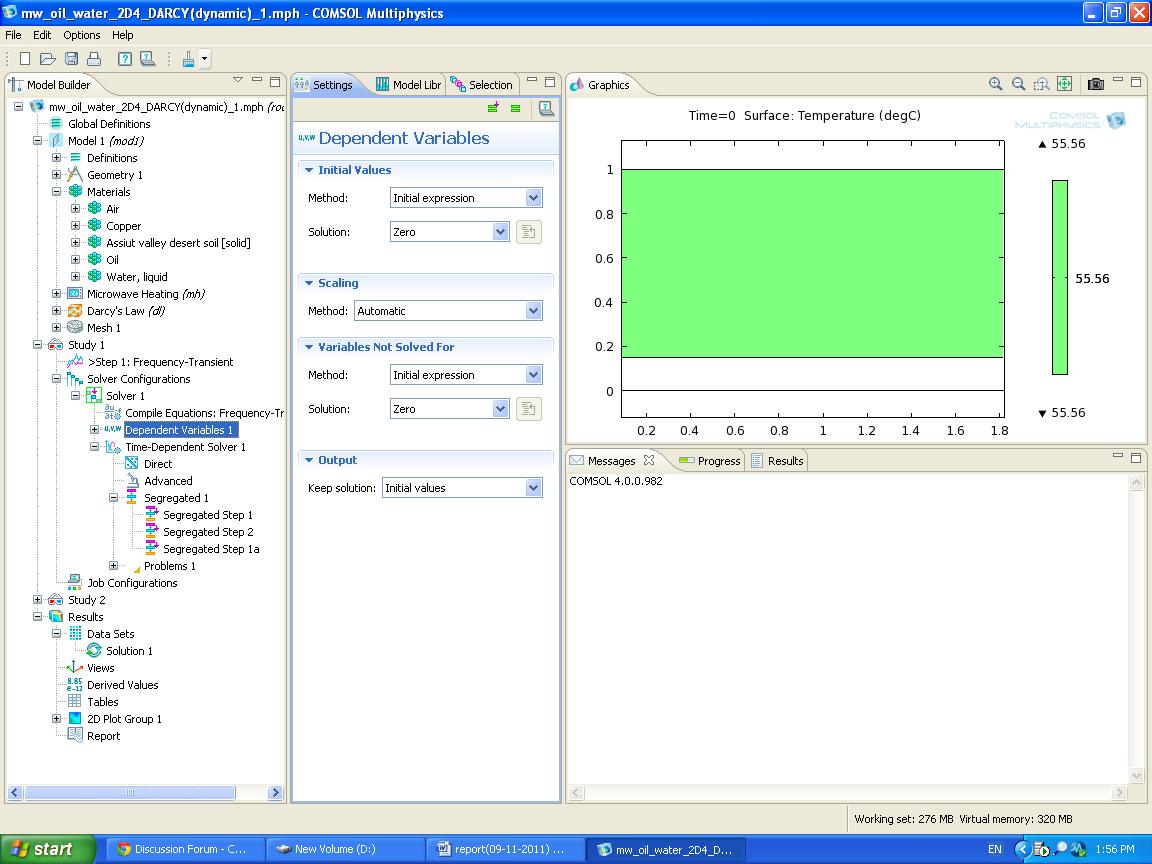Screen dimensions: 1152x864
Task: Click the Print icon in main toolbar
Action: point(93,59)
